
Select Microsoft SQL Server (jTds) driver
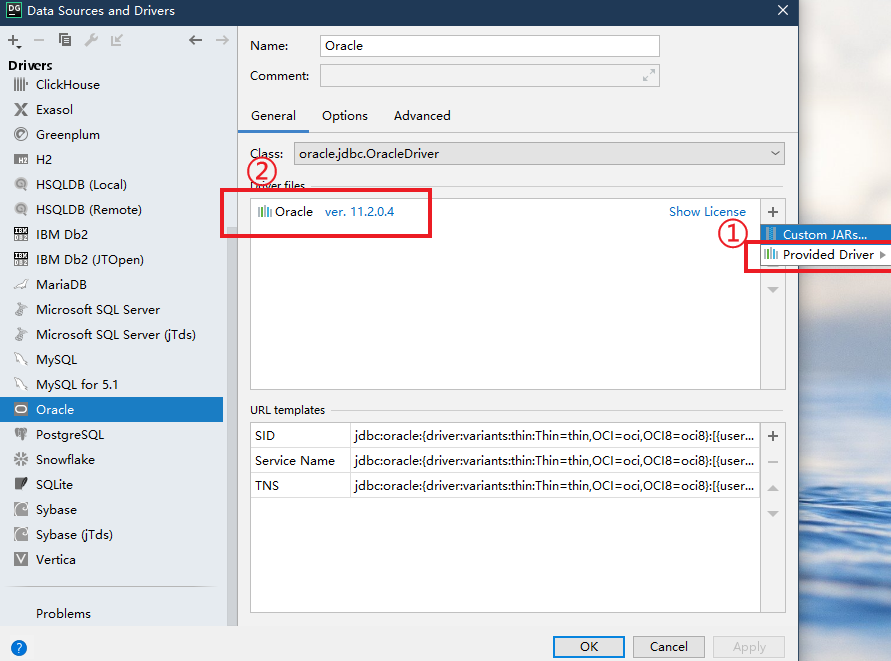coord(111,335)
